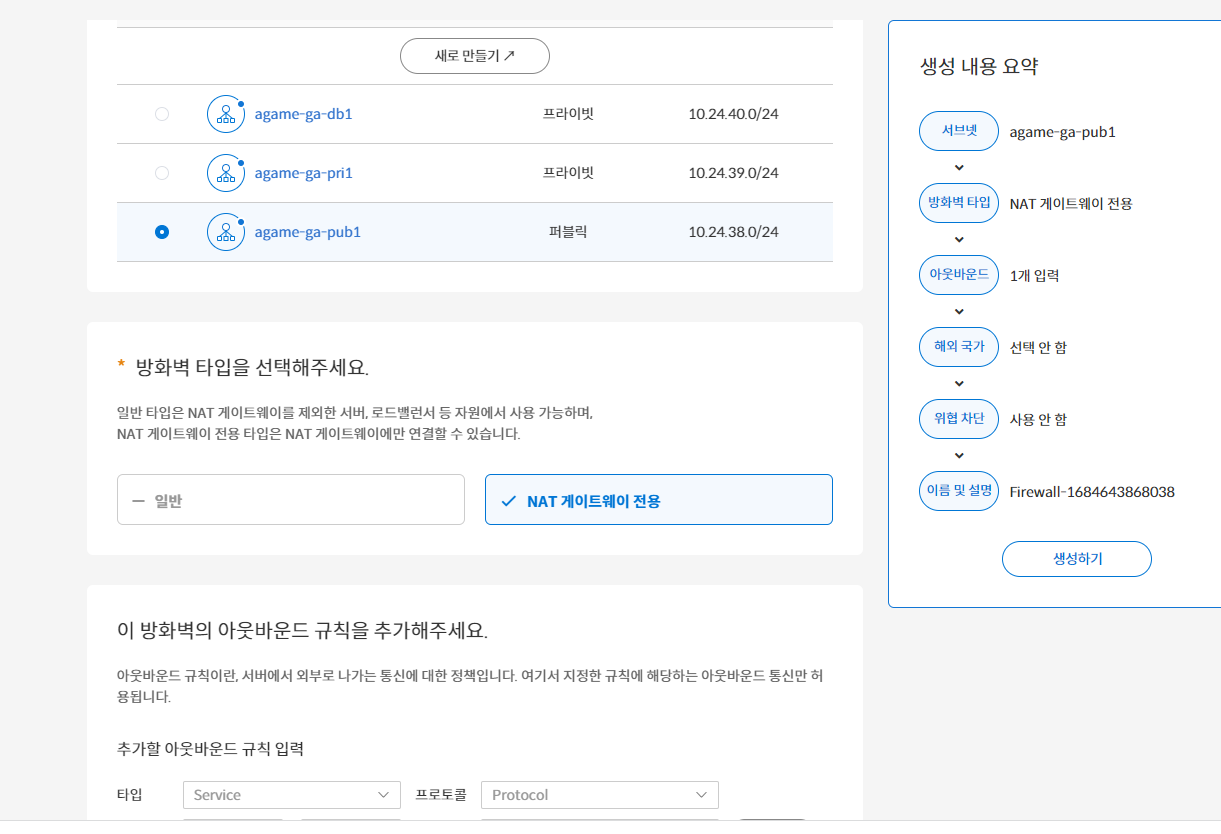This screenshot has width=1221, height=834.
Task: Click the 10.24.40.0/24 CIDR cell
Action: coord(733,114)
